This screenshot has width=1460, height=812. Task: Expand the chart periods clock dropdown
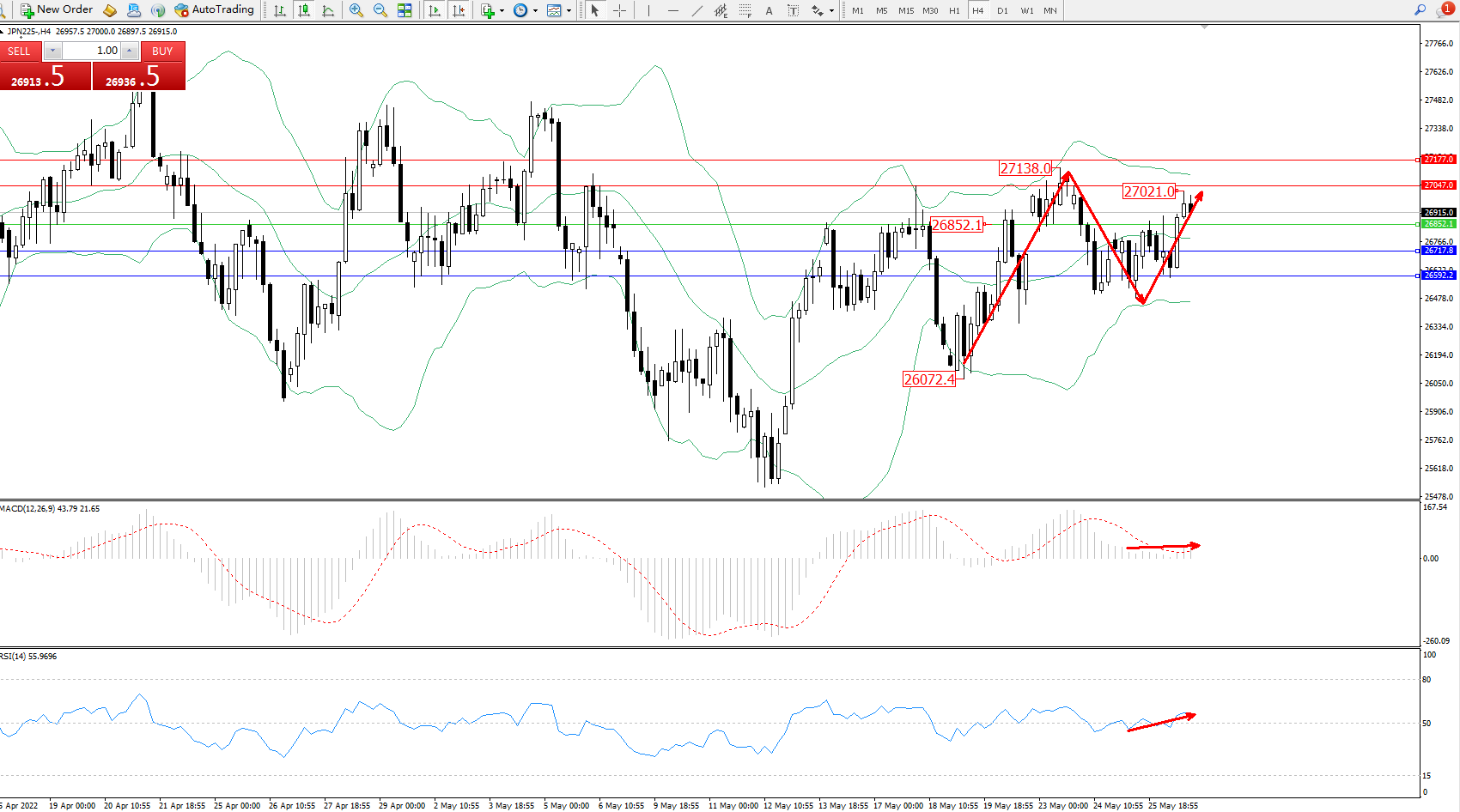click(x=535, y=10)
